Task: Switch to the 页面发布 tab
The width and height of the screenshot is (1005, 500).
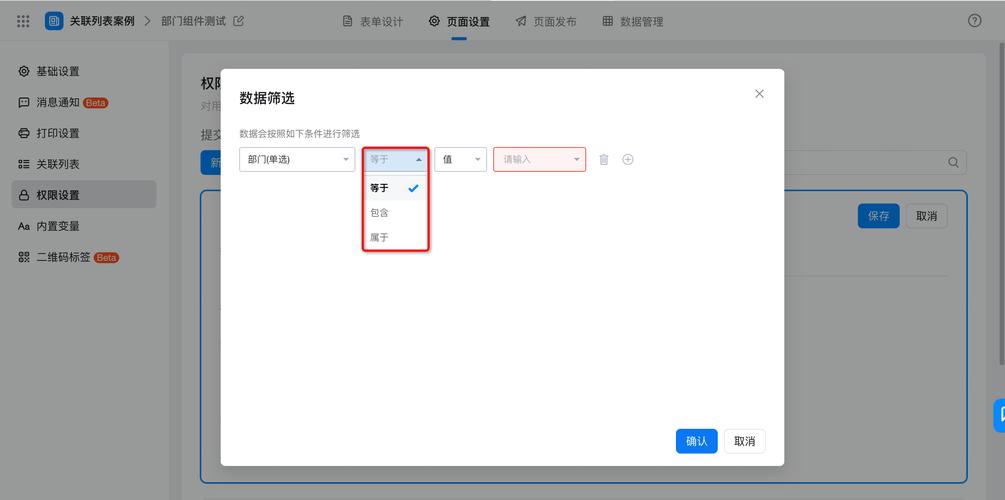Action: [x=545, y=21]
